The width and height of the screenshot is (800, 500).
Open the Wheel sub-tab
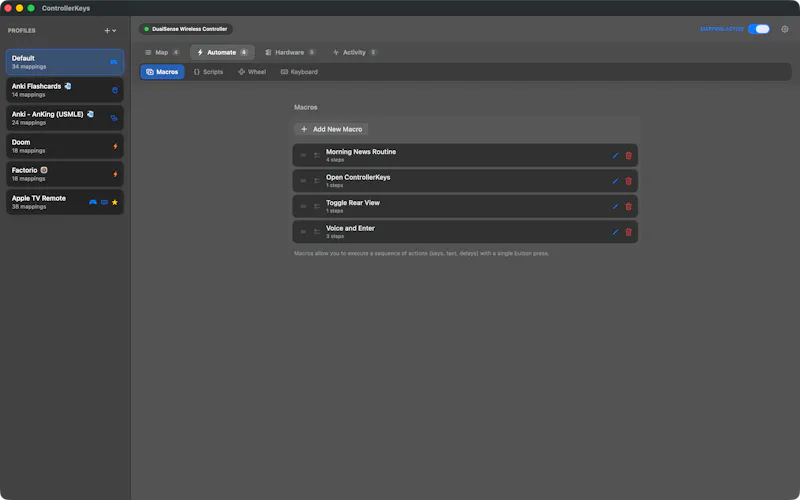(252, 72)
